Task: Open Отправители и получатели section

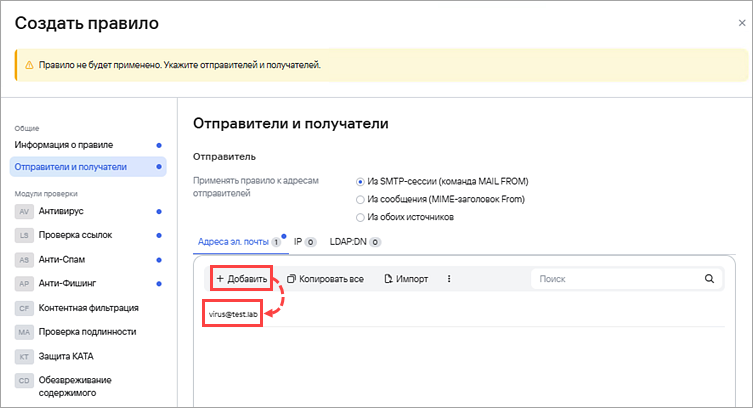Action: [x=88, y=167]
